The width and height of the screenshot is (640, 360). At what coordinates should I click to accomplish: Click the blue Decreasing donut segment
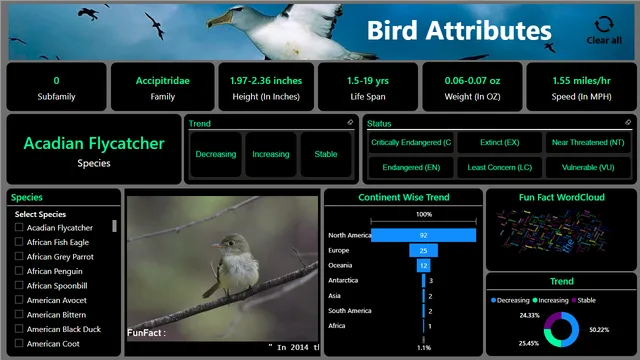(575, 329)
